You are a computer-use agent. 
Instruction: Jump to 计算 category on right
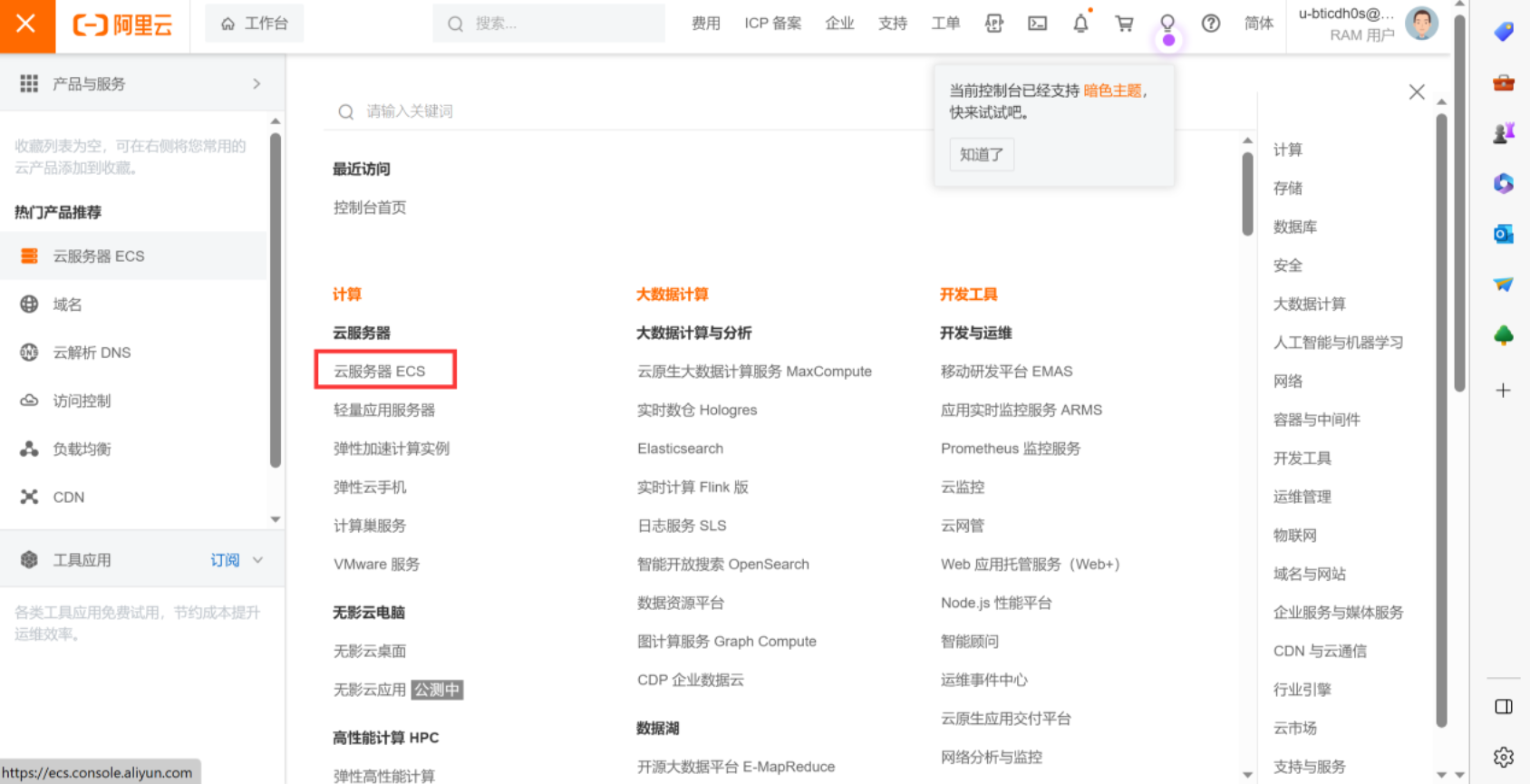pyautogui.click(x=1287, y=150)
